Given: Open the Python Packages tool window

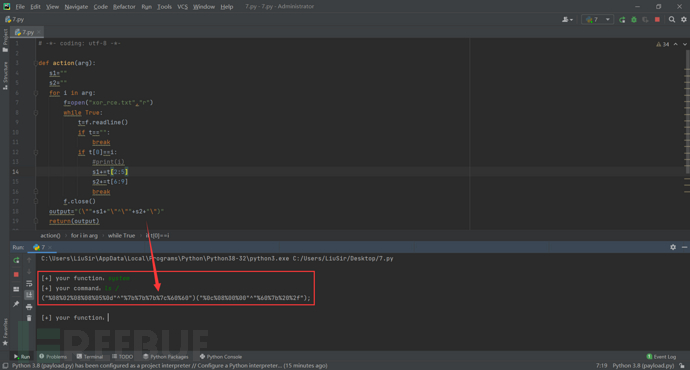Looking at the screenshot, I should pyautogui.click(x=165, y=356).
